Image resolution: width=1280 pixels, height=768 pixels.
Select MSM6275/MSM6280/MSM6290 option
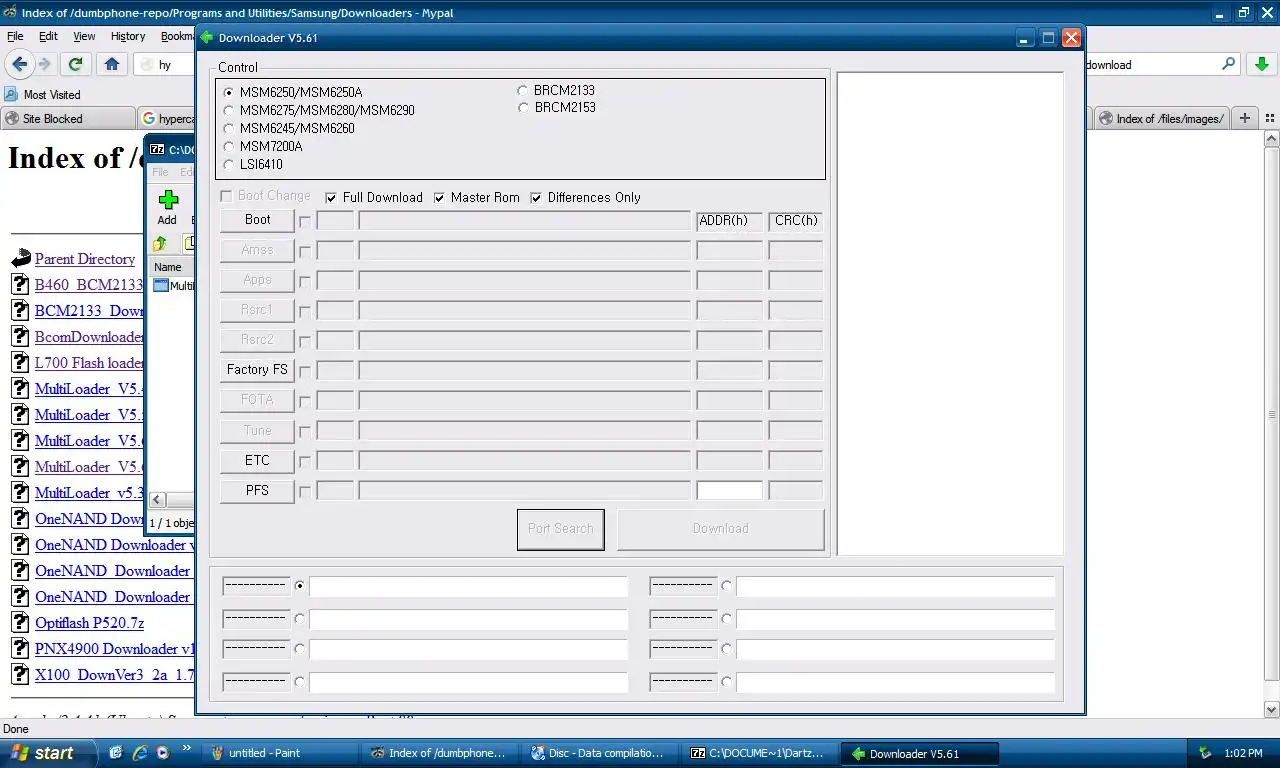229,110
